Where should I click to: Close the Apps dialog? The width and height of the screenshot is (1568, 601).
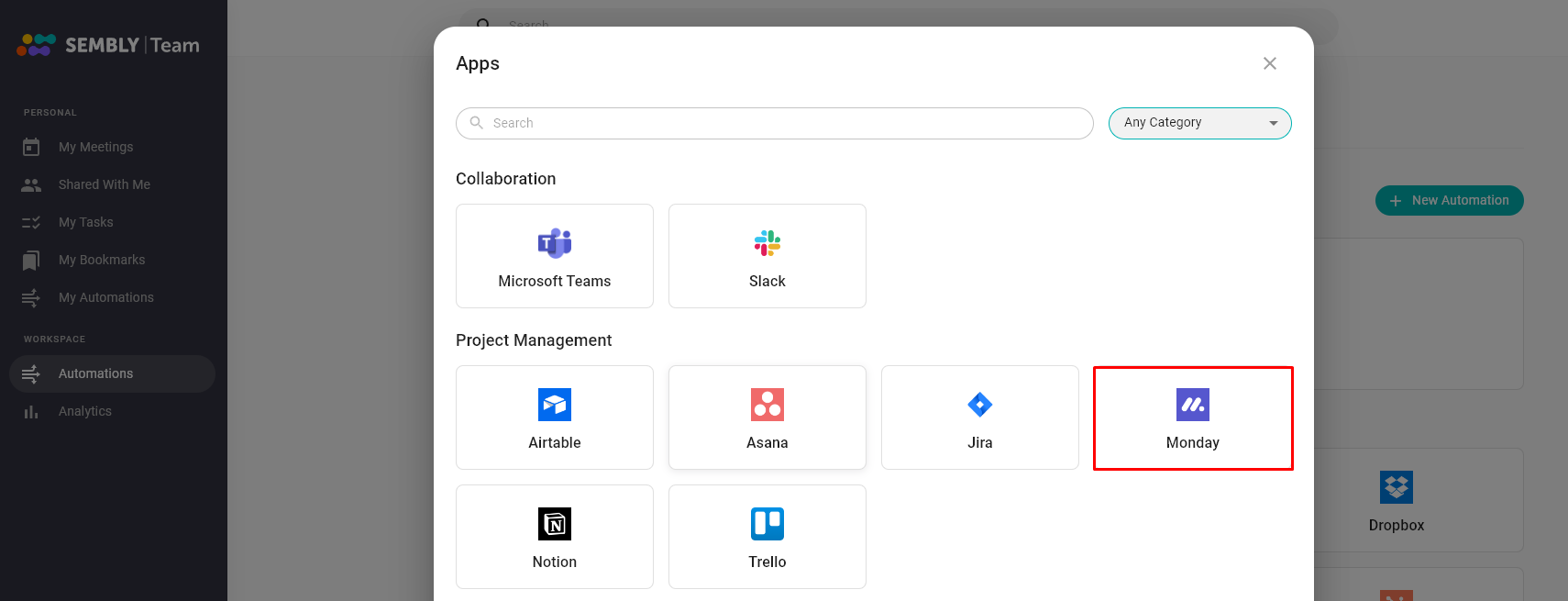point(1270,63)
